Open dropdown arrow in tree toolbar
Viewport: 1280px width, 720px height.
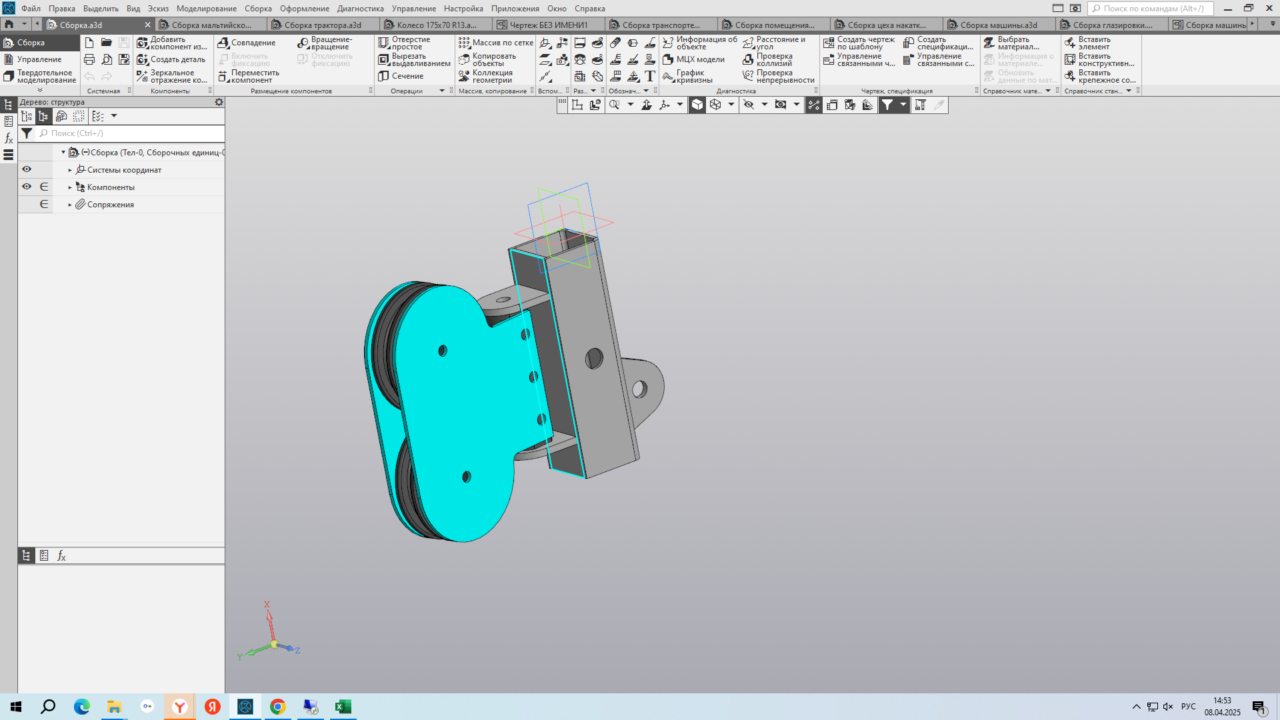113,116
